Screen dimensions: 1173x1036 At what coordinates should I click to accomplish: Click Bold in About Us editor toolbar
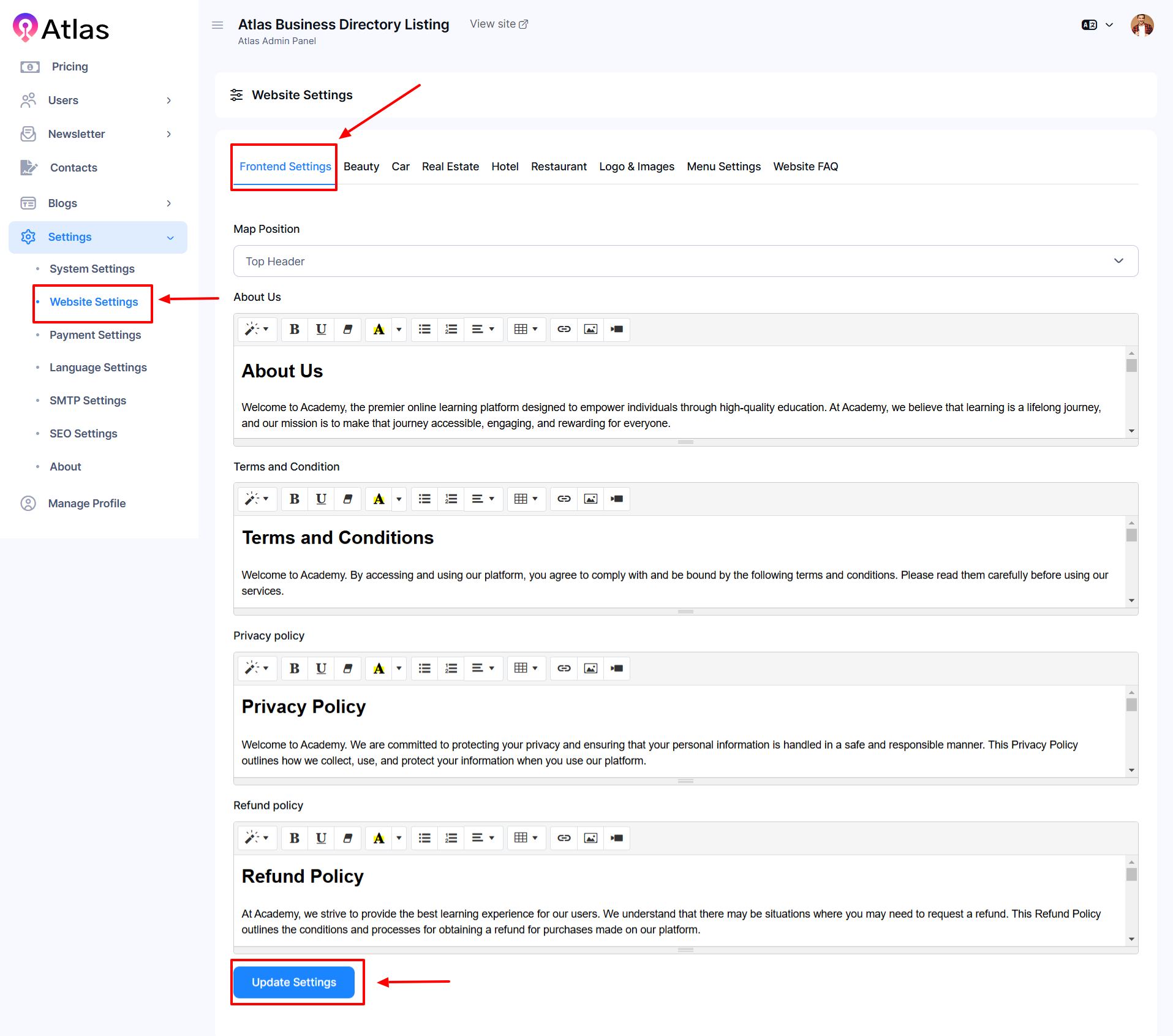pos(295,330)
